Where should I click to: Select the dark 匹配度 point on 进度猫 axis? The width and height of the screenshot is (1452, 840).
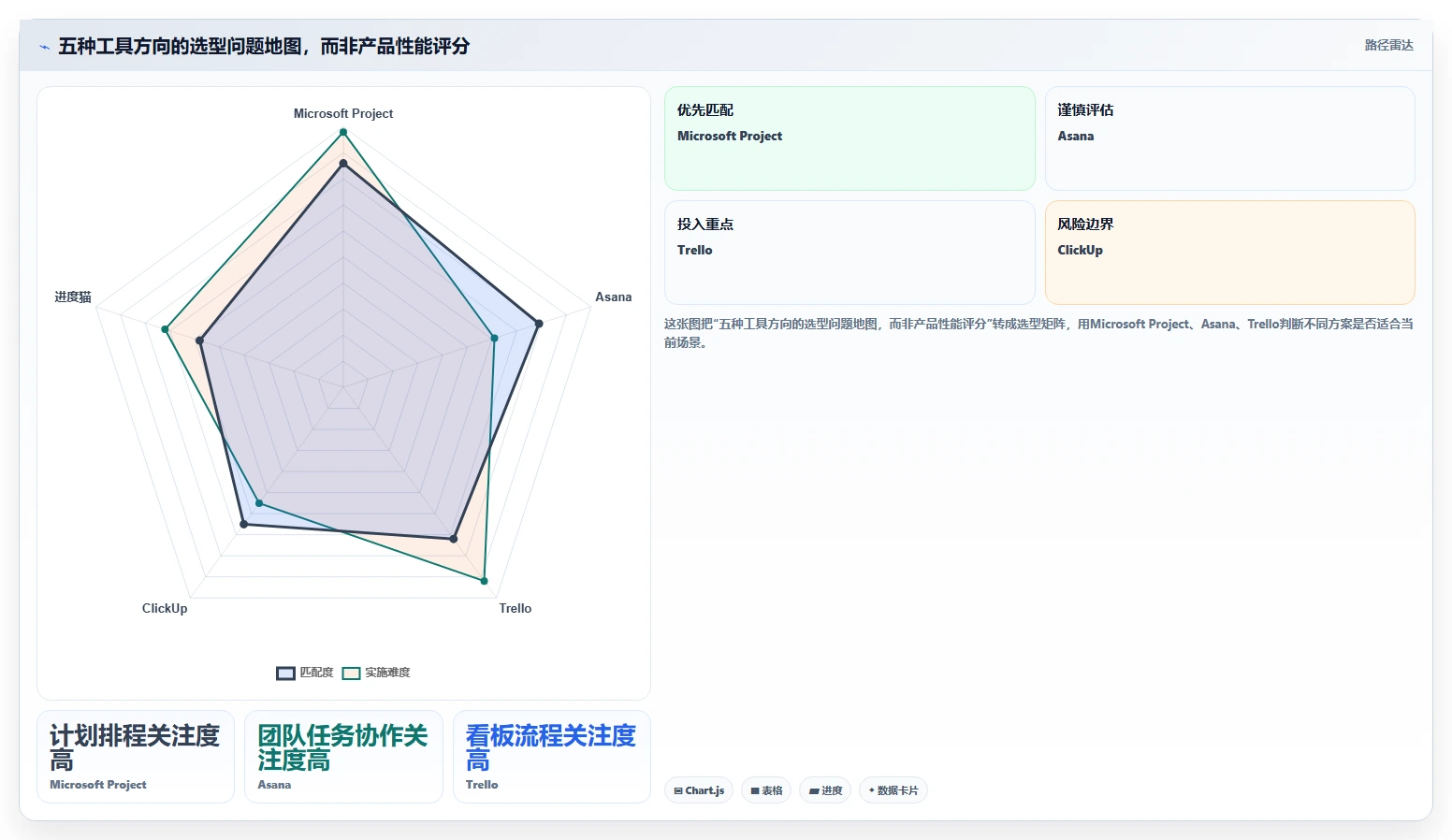(x=199, y=340)
